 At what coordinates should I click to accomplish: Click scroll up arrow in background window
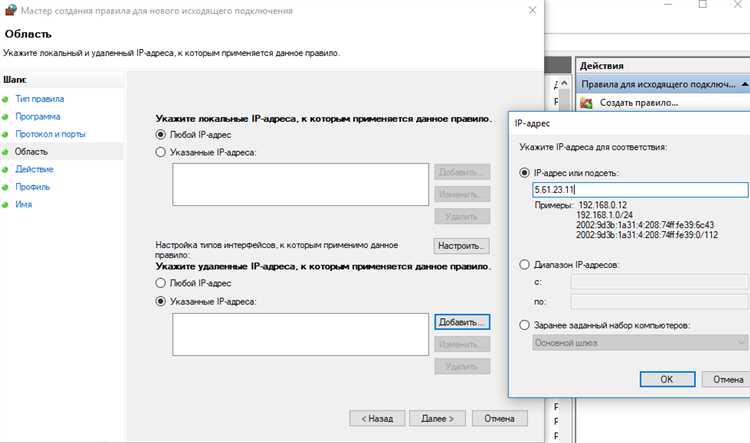(565, 84)
